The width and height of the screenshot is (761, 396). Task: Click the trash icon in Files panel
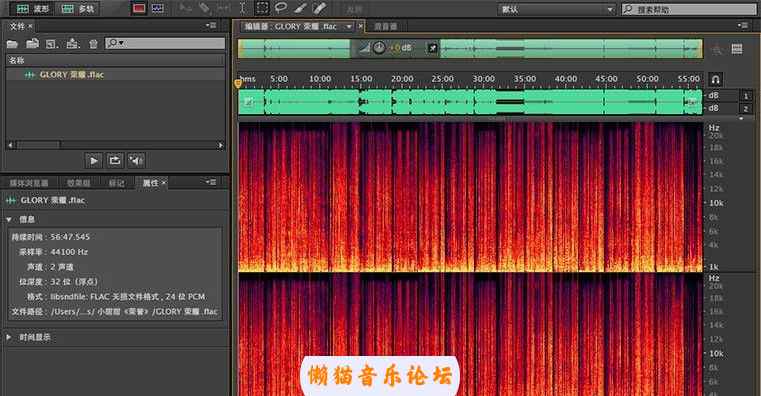tap(93, 44)
